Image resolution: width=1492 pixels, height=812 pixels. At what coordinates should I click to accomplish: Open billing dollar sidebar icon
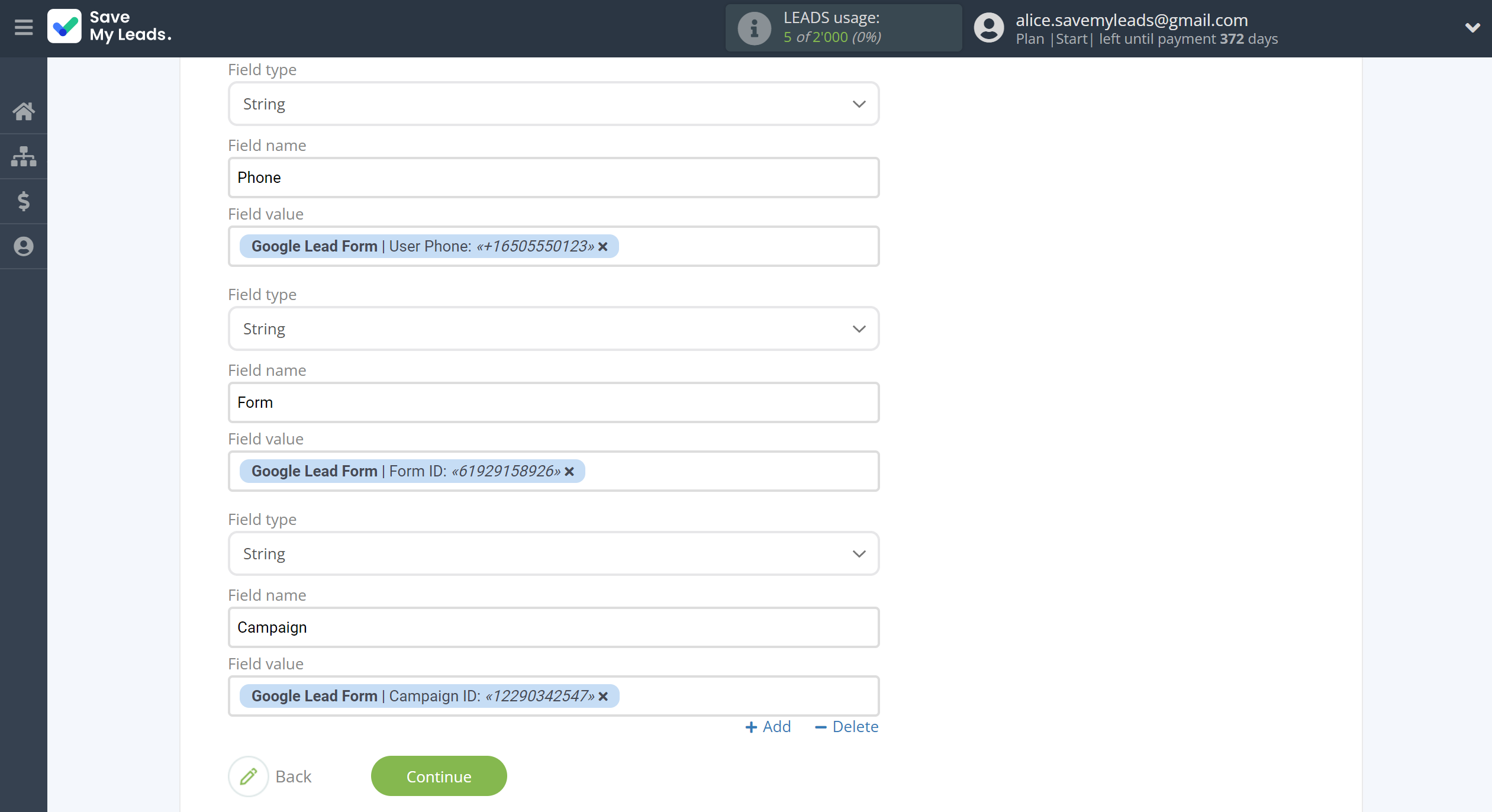pos(24,201)
